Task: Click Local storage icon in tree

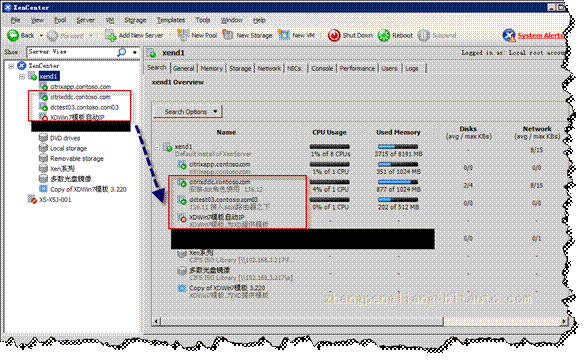Action: (x=43, y=148)
